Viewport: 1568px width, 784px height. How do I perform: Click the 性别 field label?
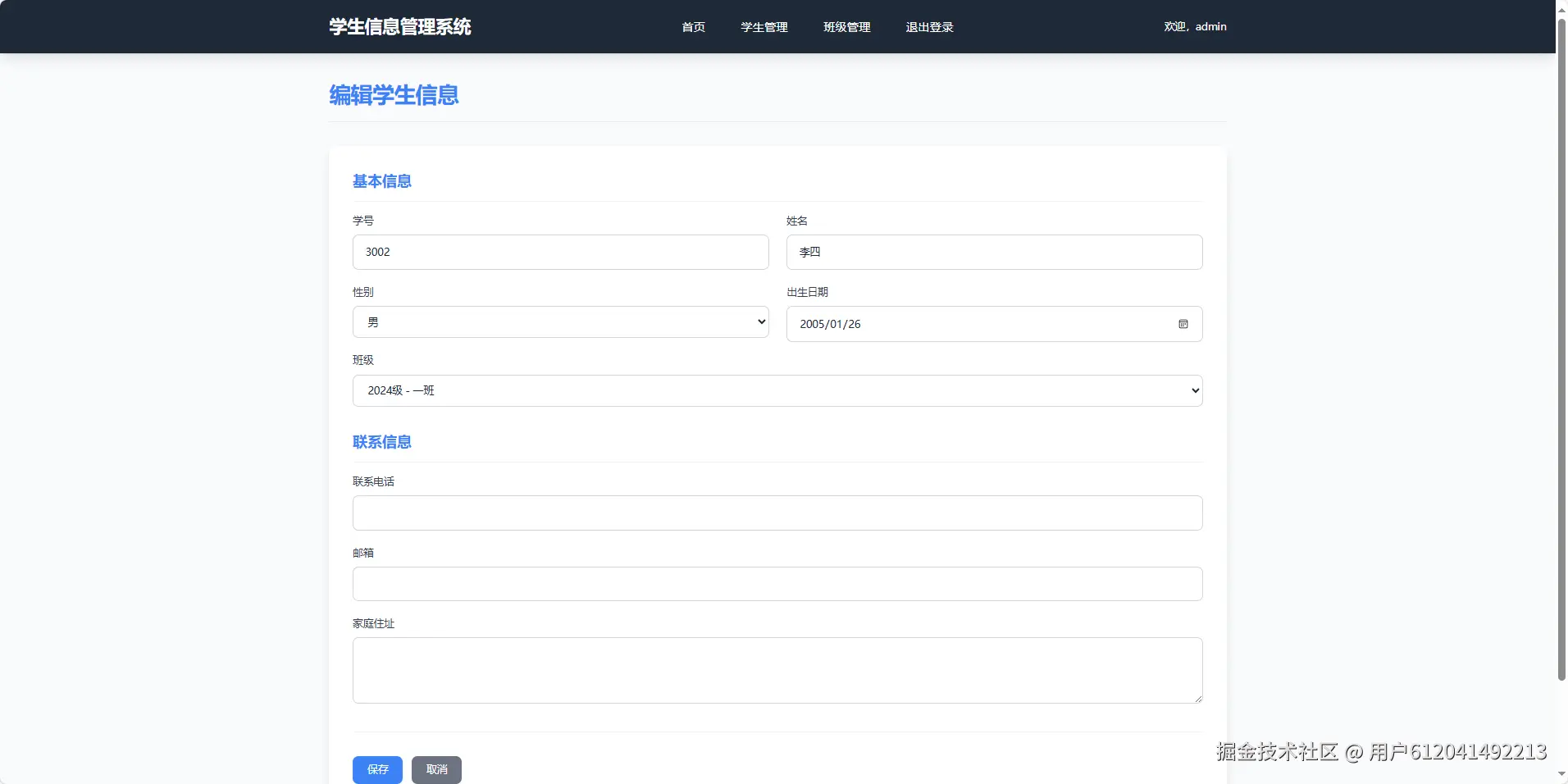pos(363,292)
